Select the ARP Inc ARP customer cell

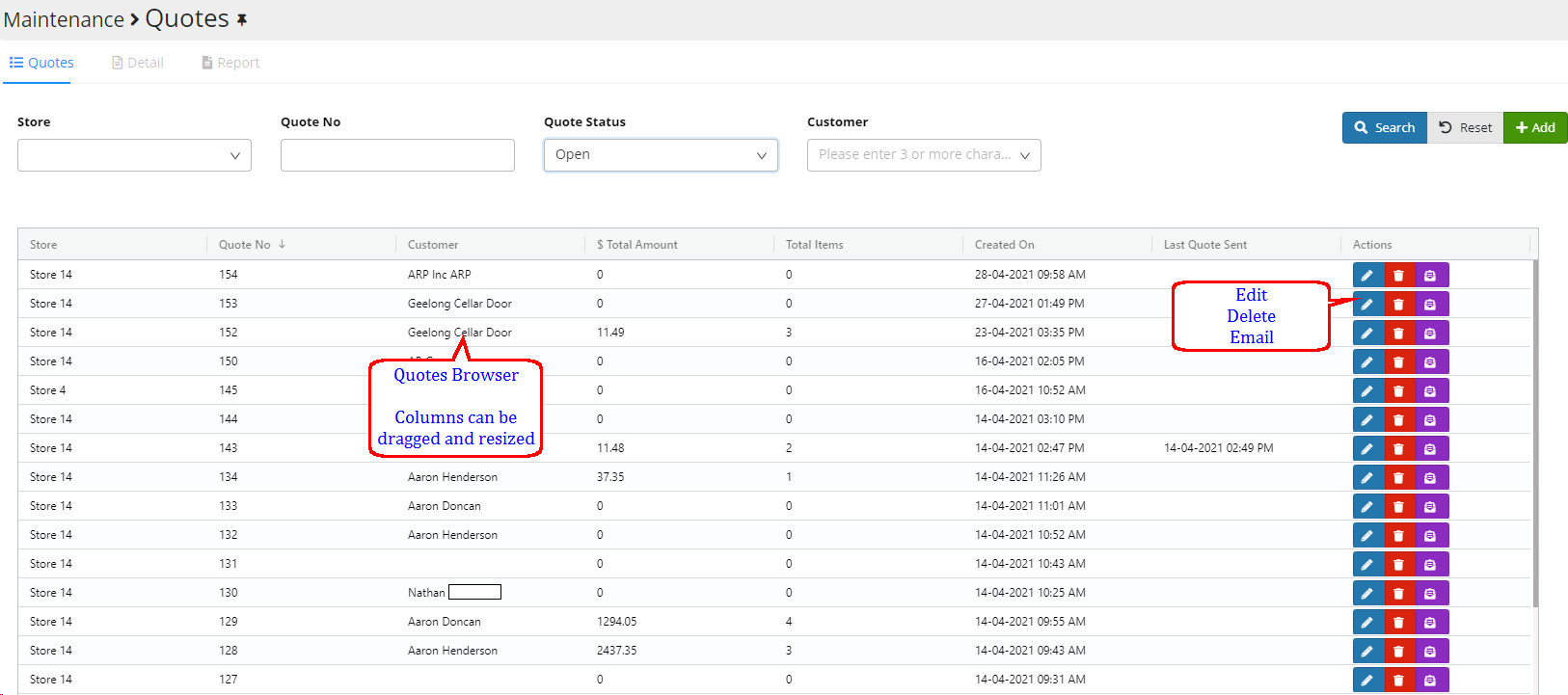(x=440, y=275)
